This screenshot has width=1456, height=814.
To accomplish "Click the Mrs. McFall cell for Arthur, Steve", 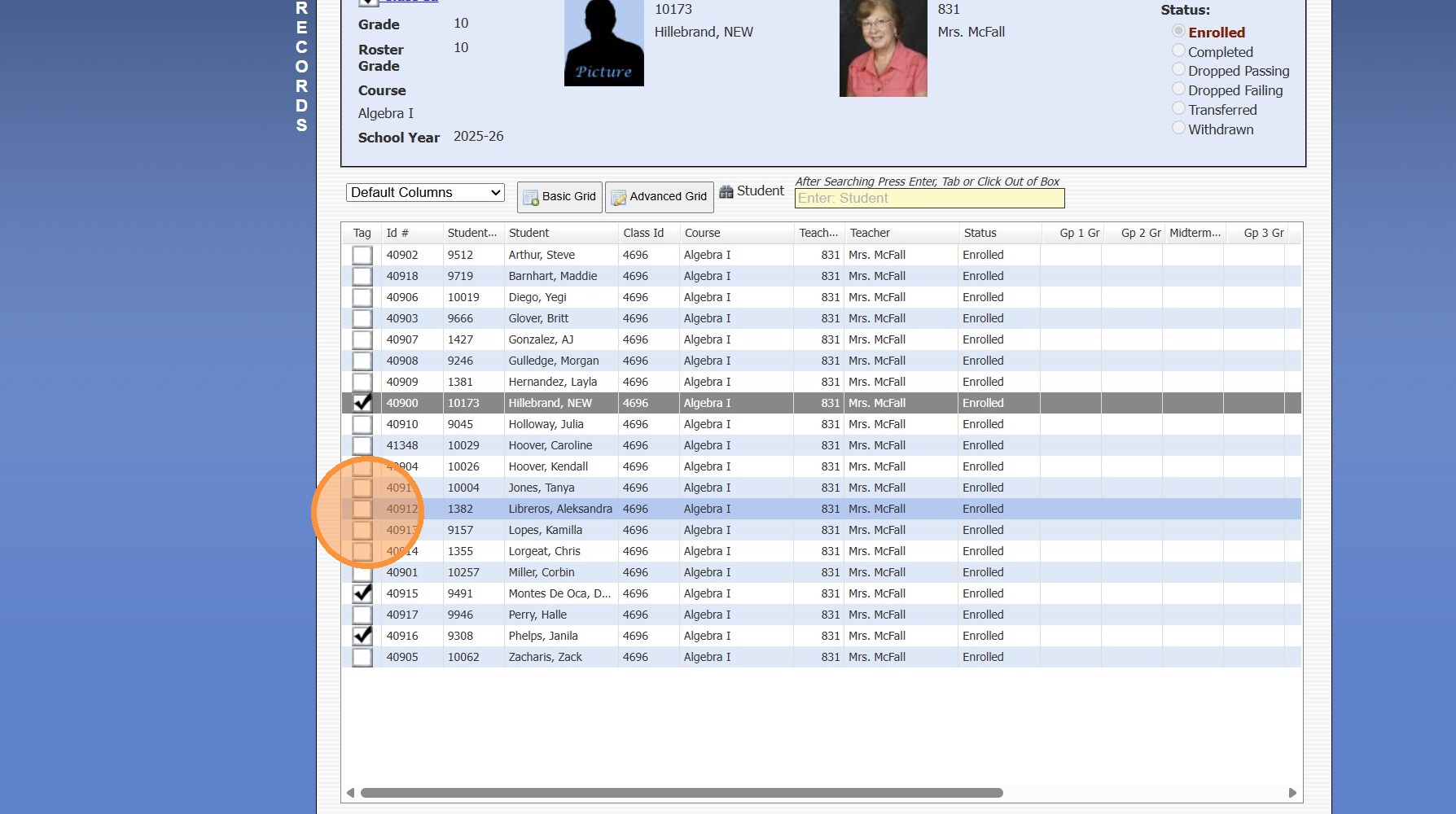I will coord(877,255).
